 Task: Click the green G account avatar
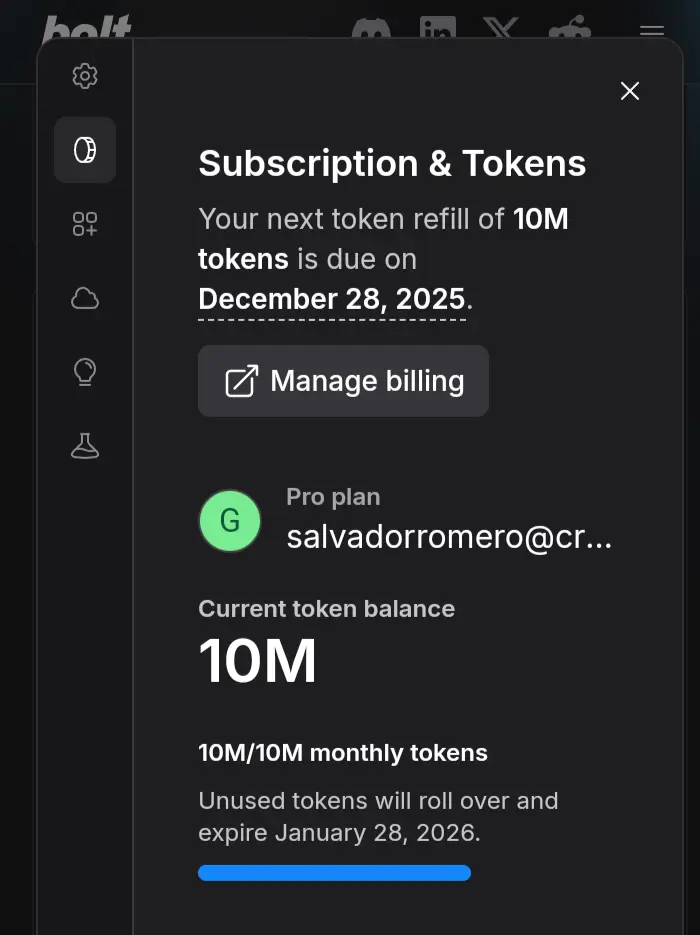[x=230, y=521]
